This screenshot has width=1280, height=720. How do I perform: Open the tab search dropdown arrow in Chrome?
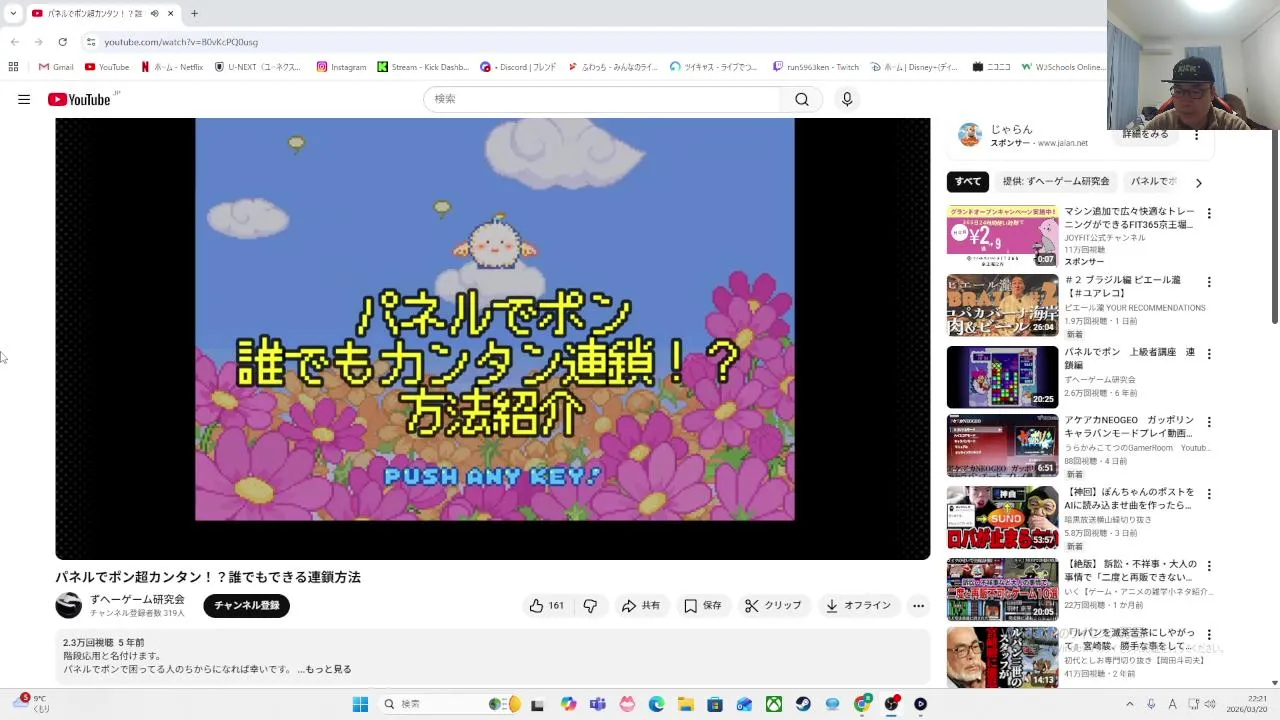12,13
